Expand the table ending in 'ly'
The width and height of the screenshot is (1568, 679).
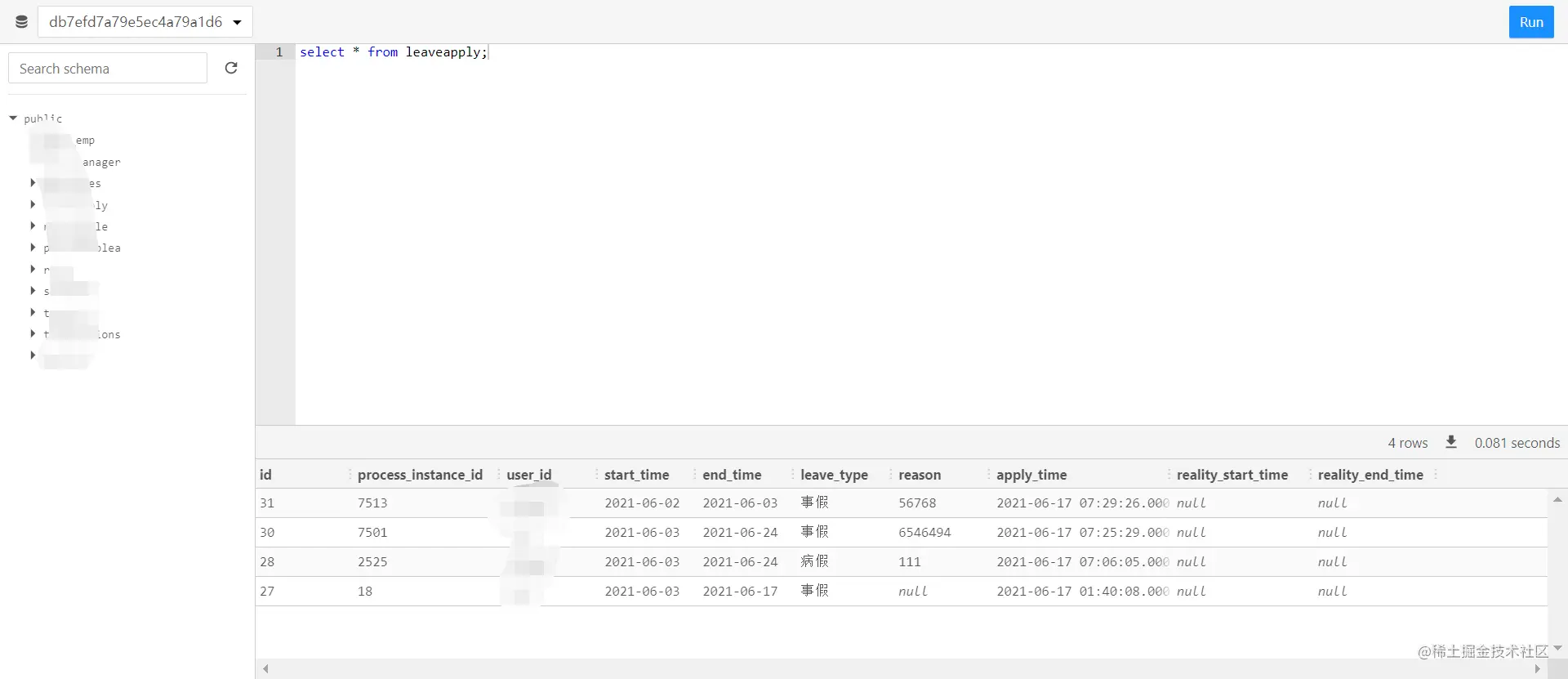33,204
